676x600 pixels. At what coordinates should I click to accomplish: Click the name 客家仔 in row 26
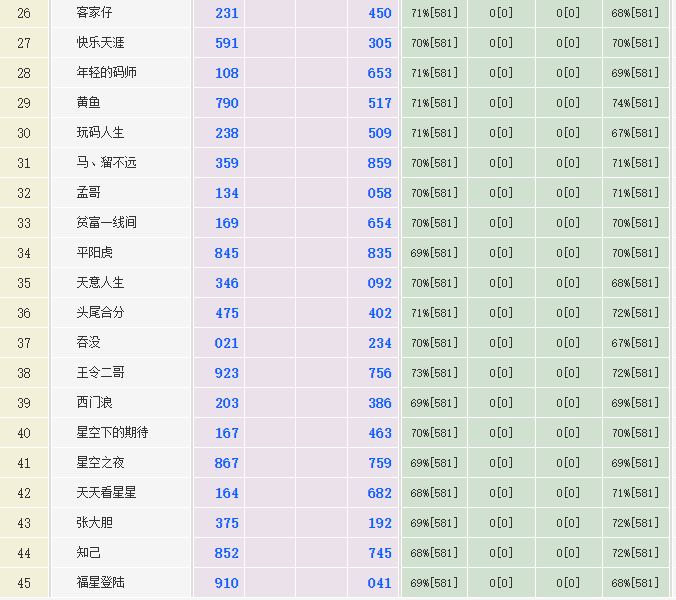click(94, 13)
